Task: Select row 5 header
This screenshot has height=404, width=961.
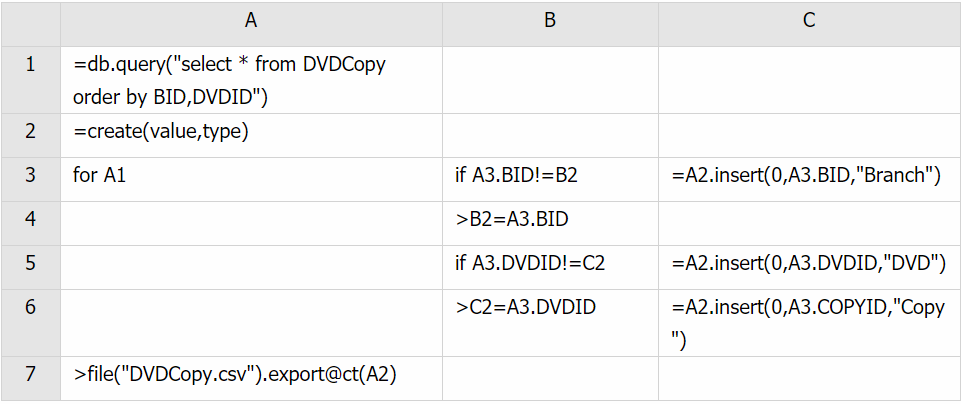Action: (30, 267)
